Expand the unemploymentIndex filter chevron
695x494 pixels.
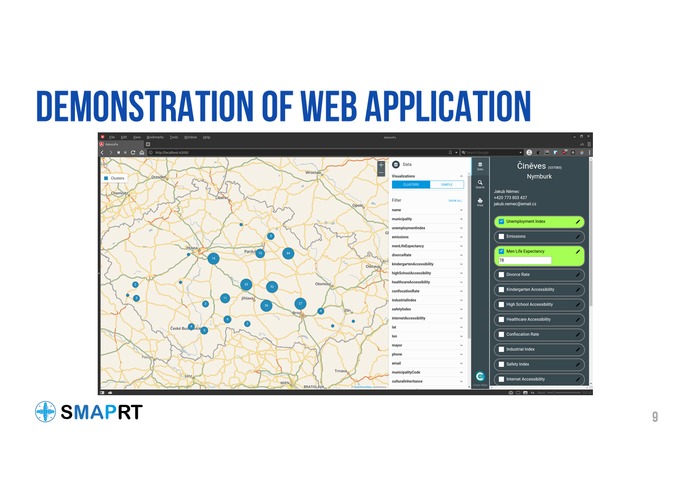(x=461, y=228)
